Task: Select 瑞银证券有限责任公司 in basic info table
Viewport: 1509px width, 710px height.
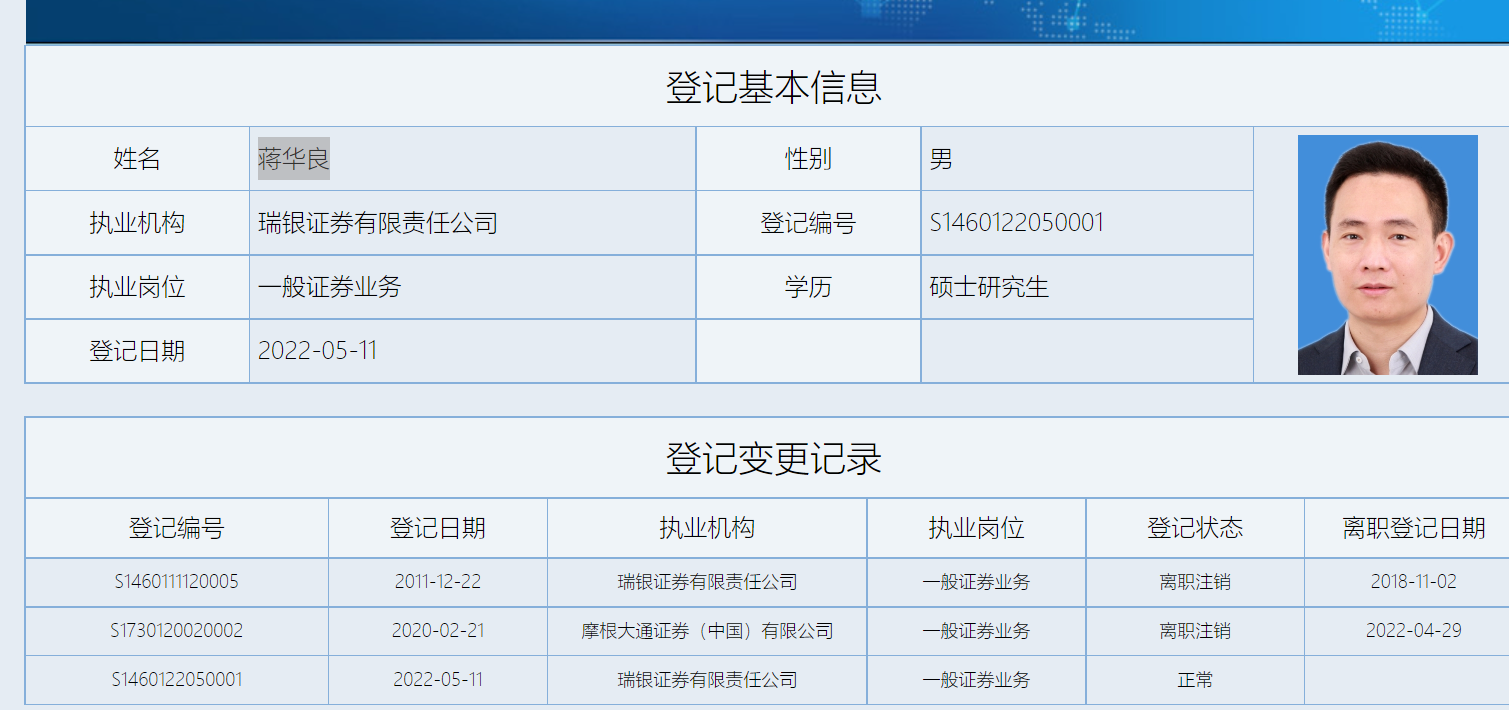Action: click(x=378, y=222)
